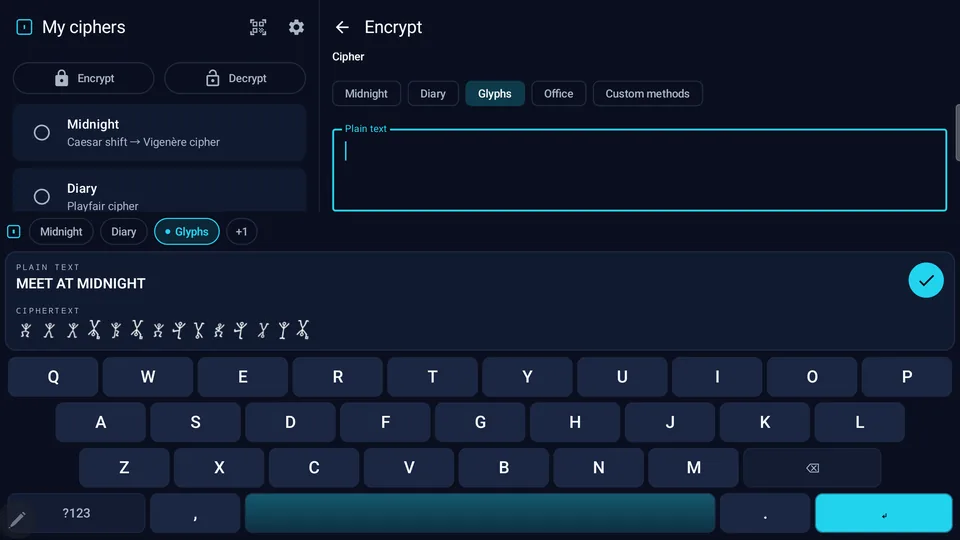Tap the J key

pyautogui.click(x=670, y=422)
